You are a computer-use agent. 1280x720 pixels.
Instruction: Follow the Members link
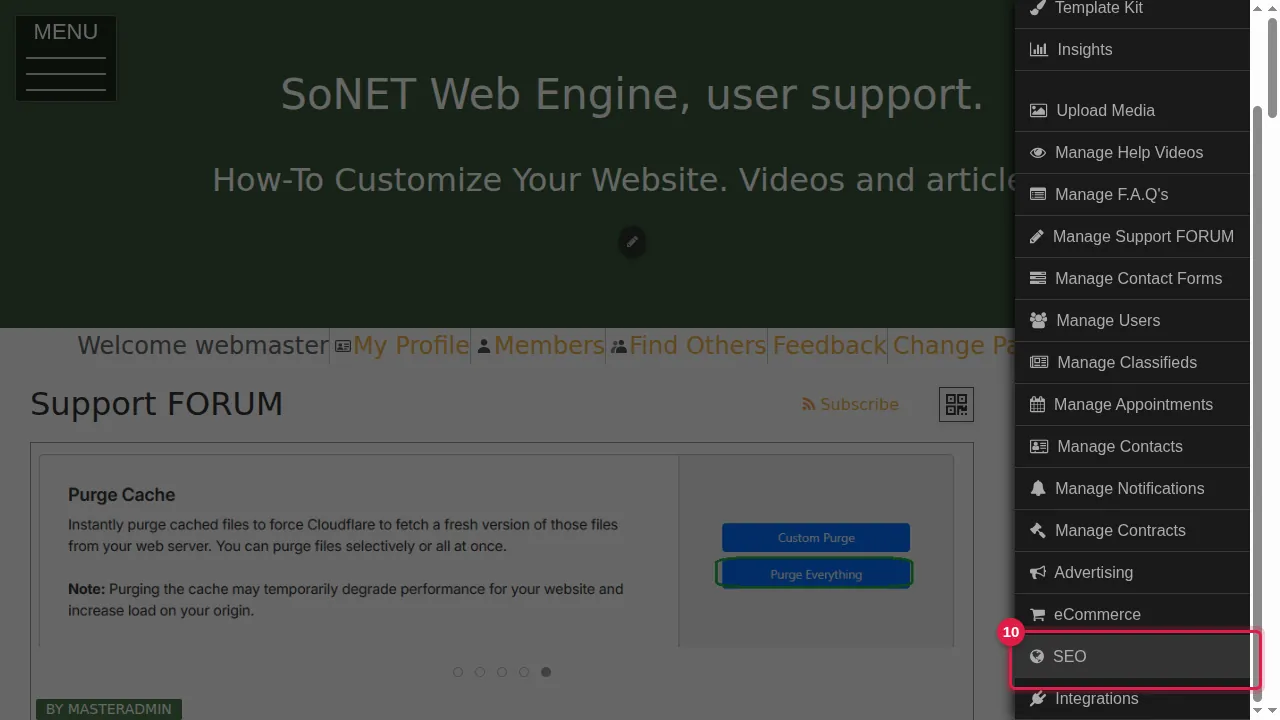coord(549,346)
